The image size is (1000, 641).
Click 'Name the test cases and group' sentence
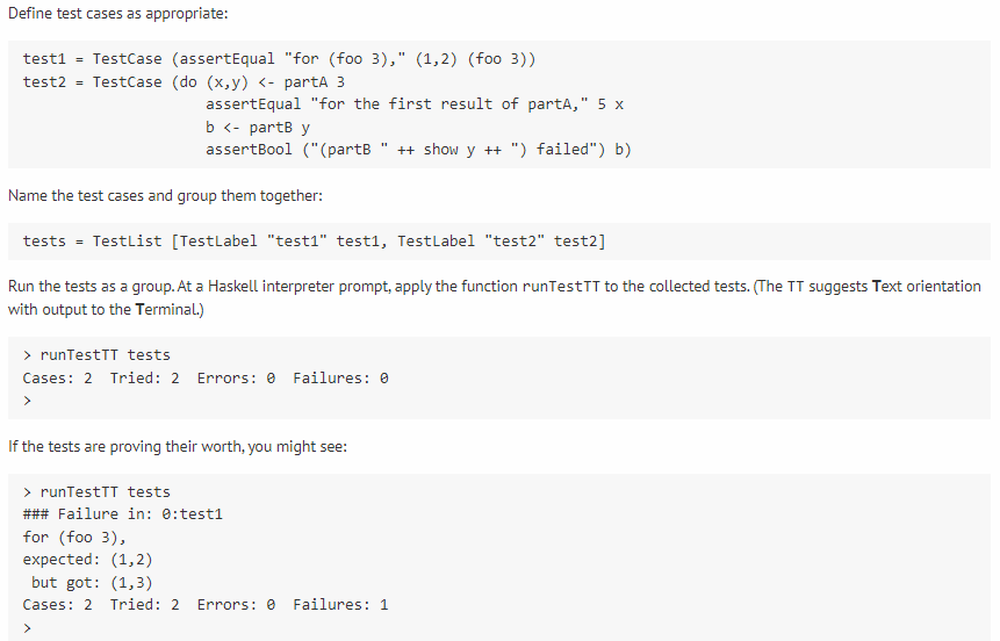click(x=165, y=196)
